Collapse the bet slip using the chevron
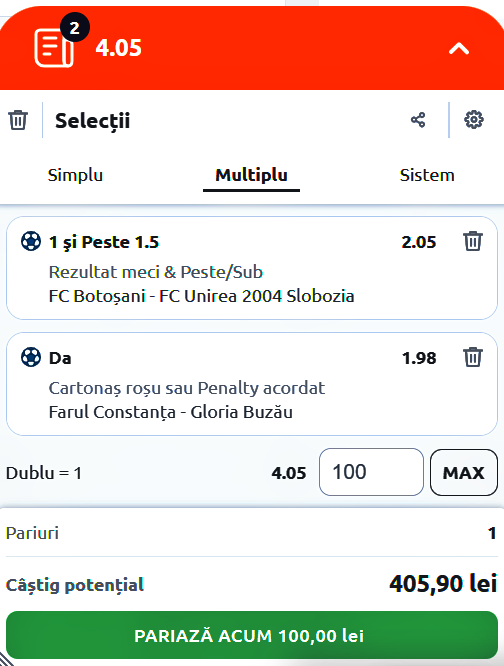The width and height of the screenshot is (504, 666). [x=459, y=49]
